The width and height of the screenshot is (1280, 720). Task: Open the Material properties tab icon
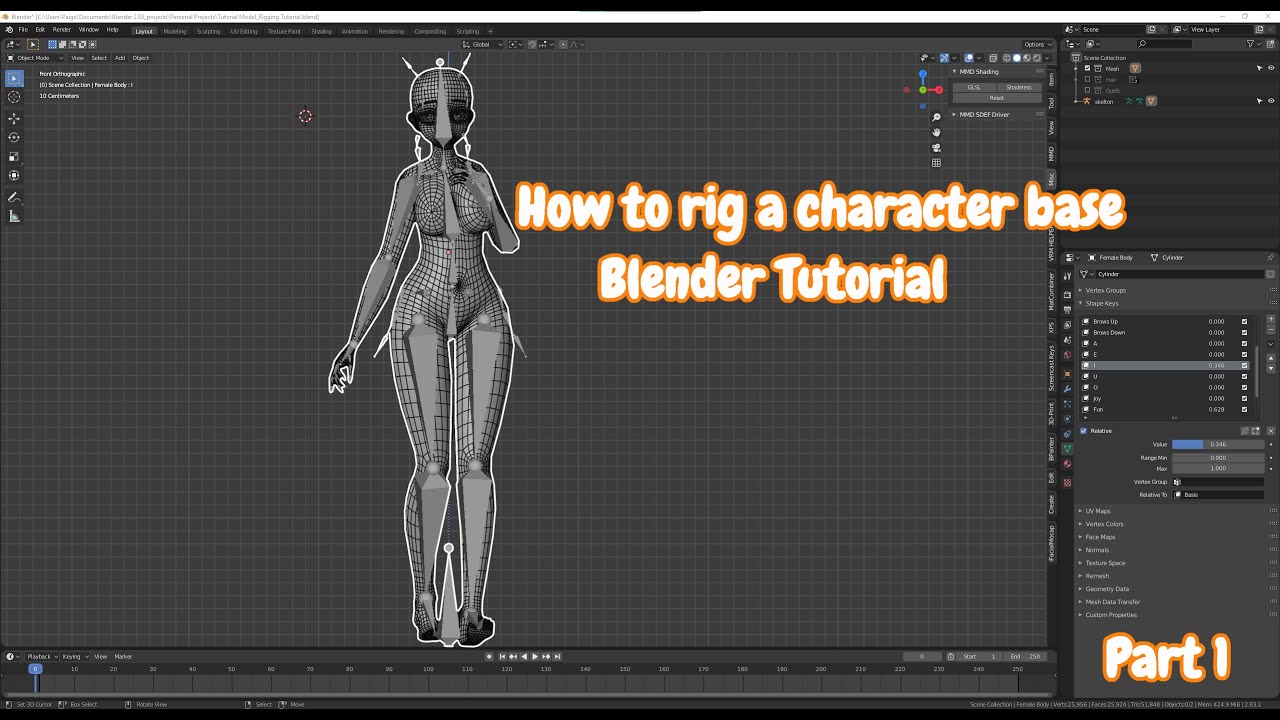pos(1067,464)
